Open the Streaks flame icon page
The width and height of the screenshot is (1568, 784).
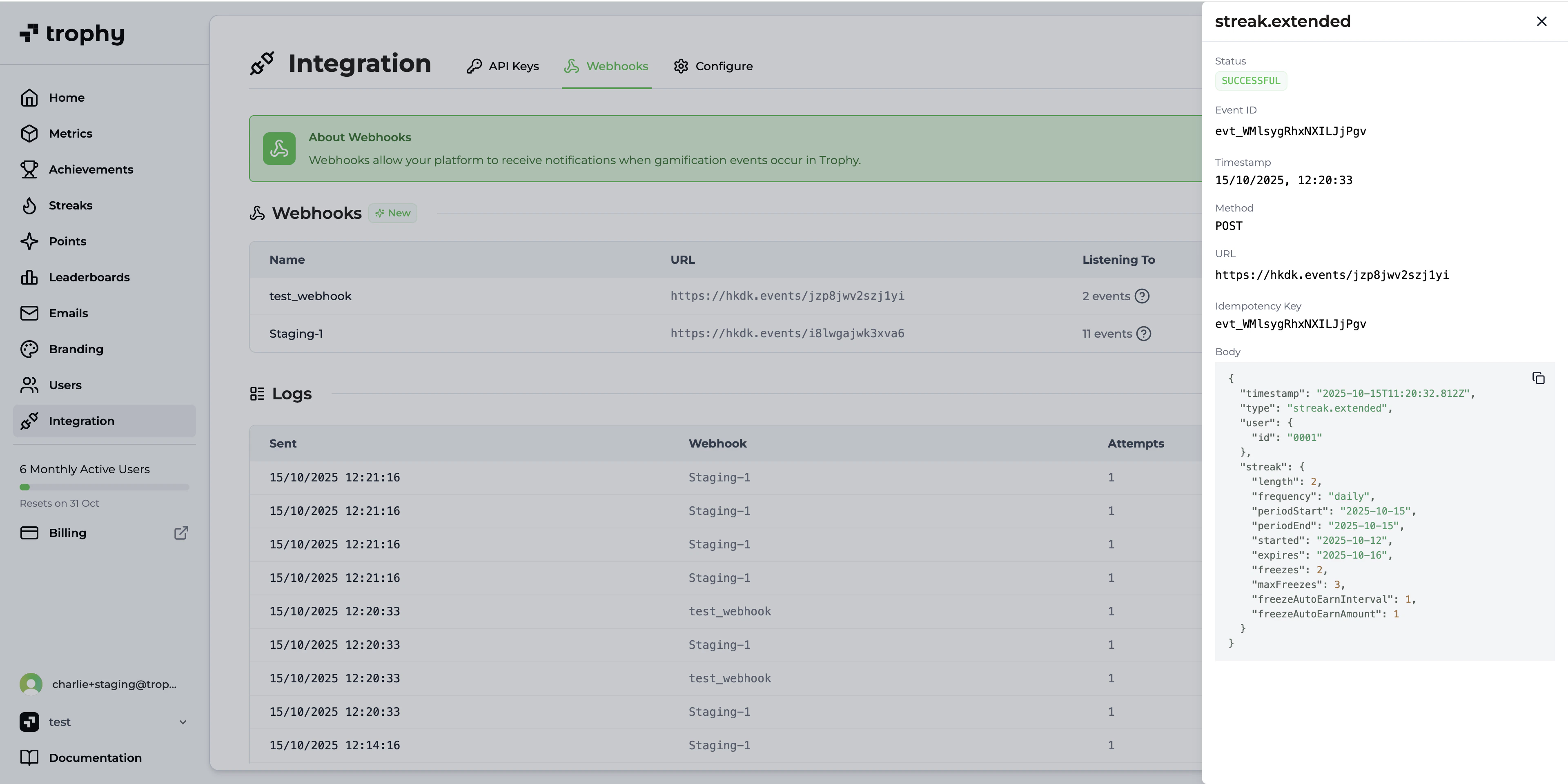pyautogui.click(x=29, y=206)
